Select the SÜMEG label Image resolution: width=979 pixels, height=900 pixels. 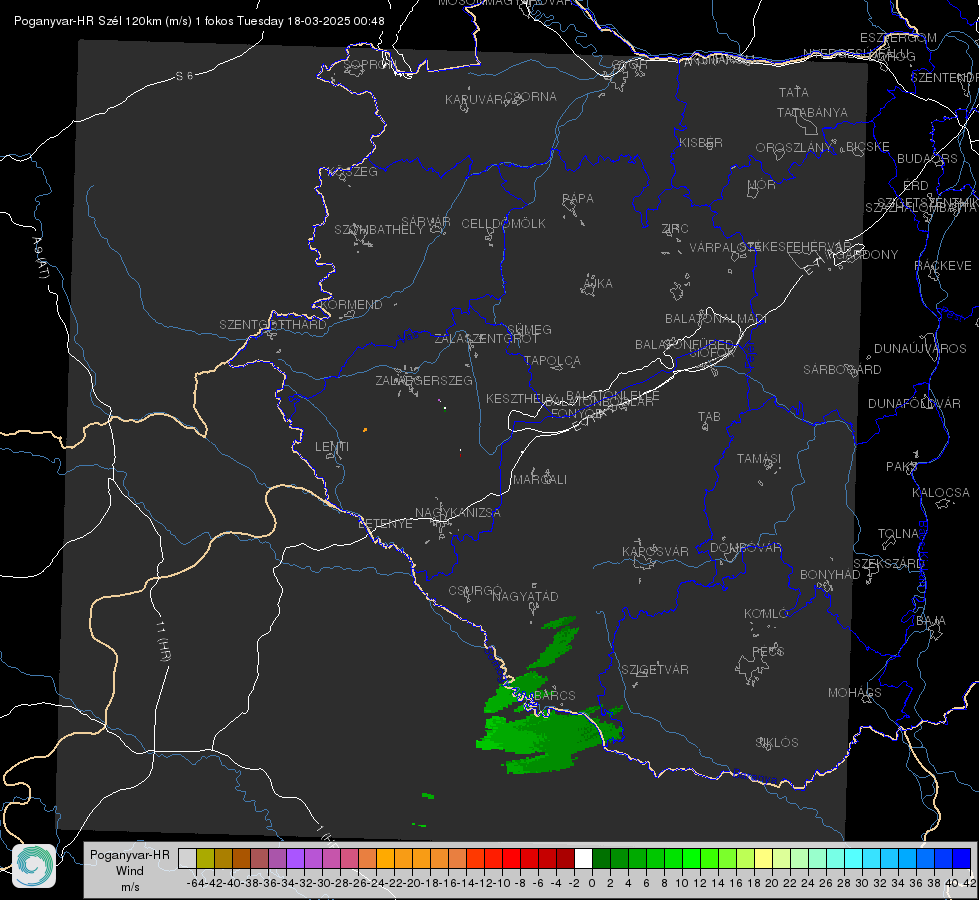tap(529, 329)
